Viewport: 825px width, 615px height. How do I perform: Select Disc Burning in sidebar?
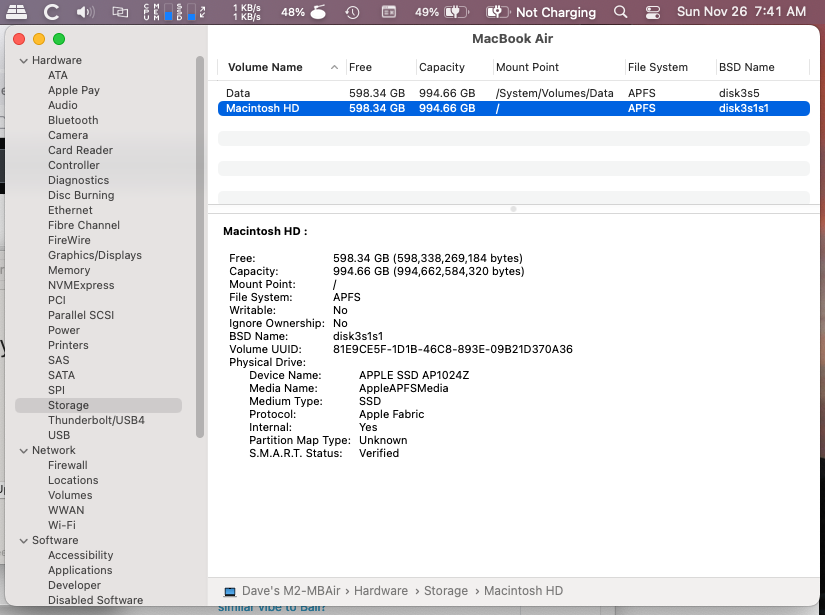81,195
